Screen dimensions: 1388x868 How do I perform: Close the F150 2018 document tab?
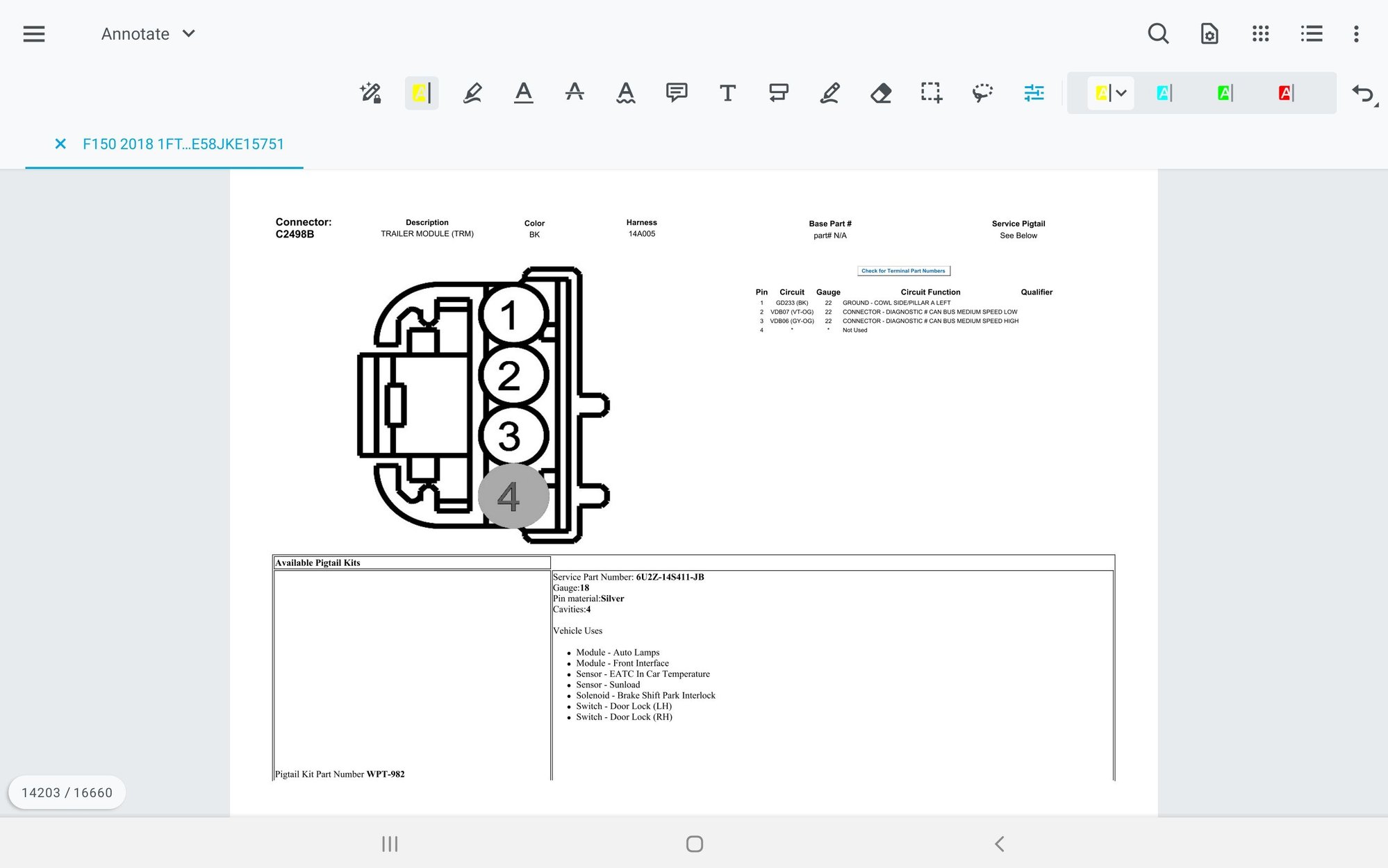(x=60, y=144)
